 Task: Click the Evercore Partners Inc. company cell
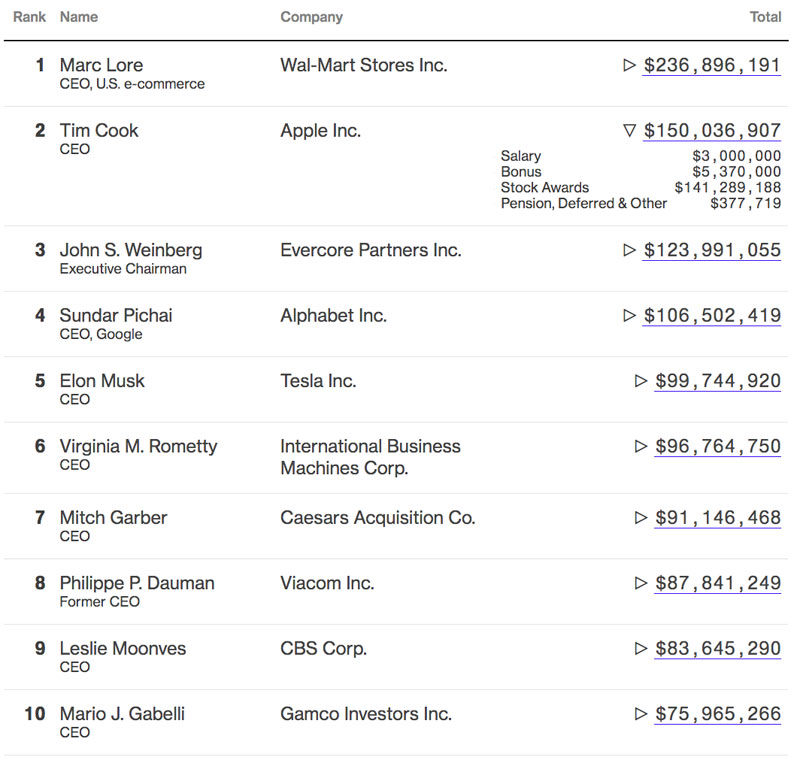371,250
